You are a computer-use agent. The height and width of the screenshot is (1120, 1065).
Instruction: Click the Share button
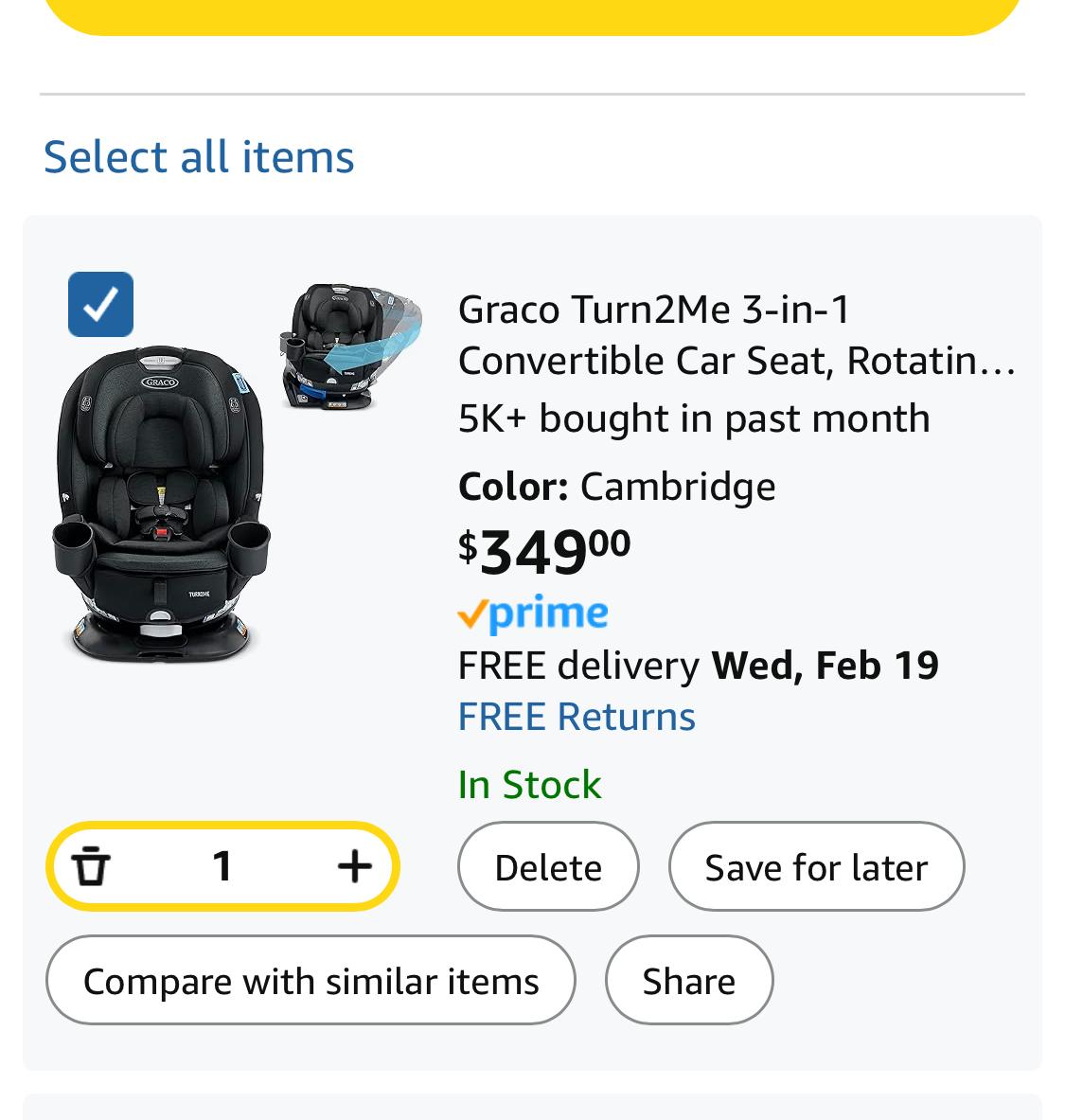point(689,980)
